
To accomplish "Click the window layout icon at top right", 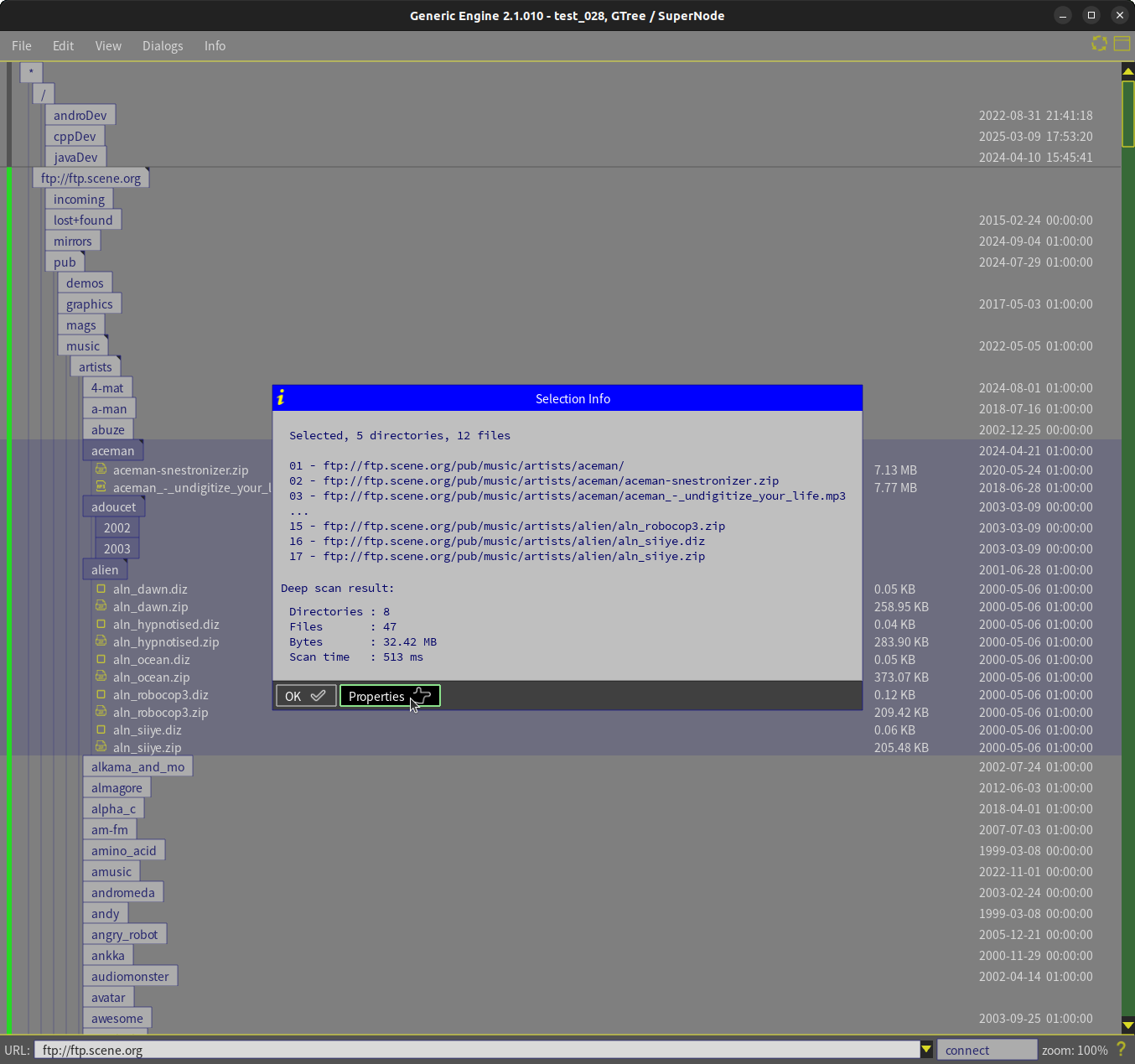I will (x=1122, y=44).
